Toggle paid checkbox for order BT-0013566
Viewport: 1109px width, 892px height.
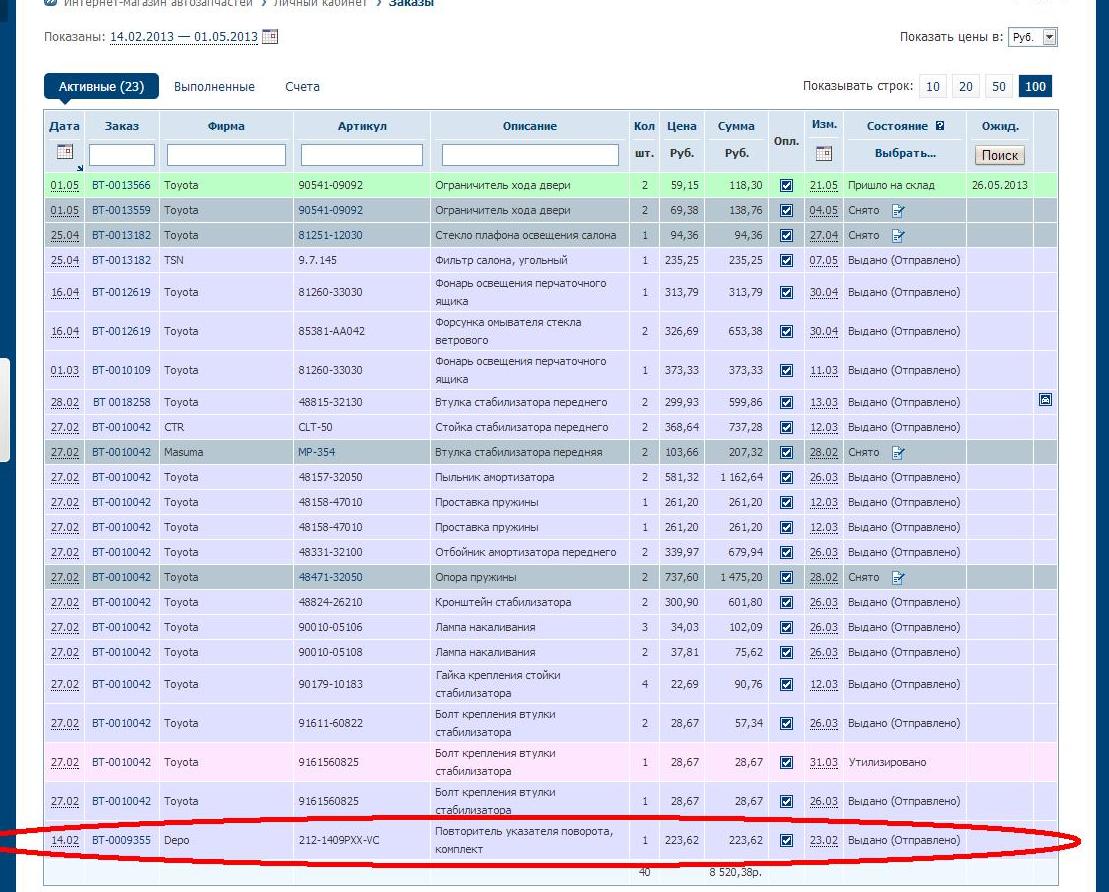786,186
